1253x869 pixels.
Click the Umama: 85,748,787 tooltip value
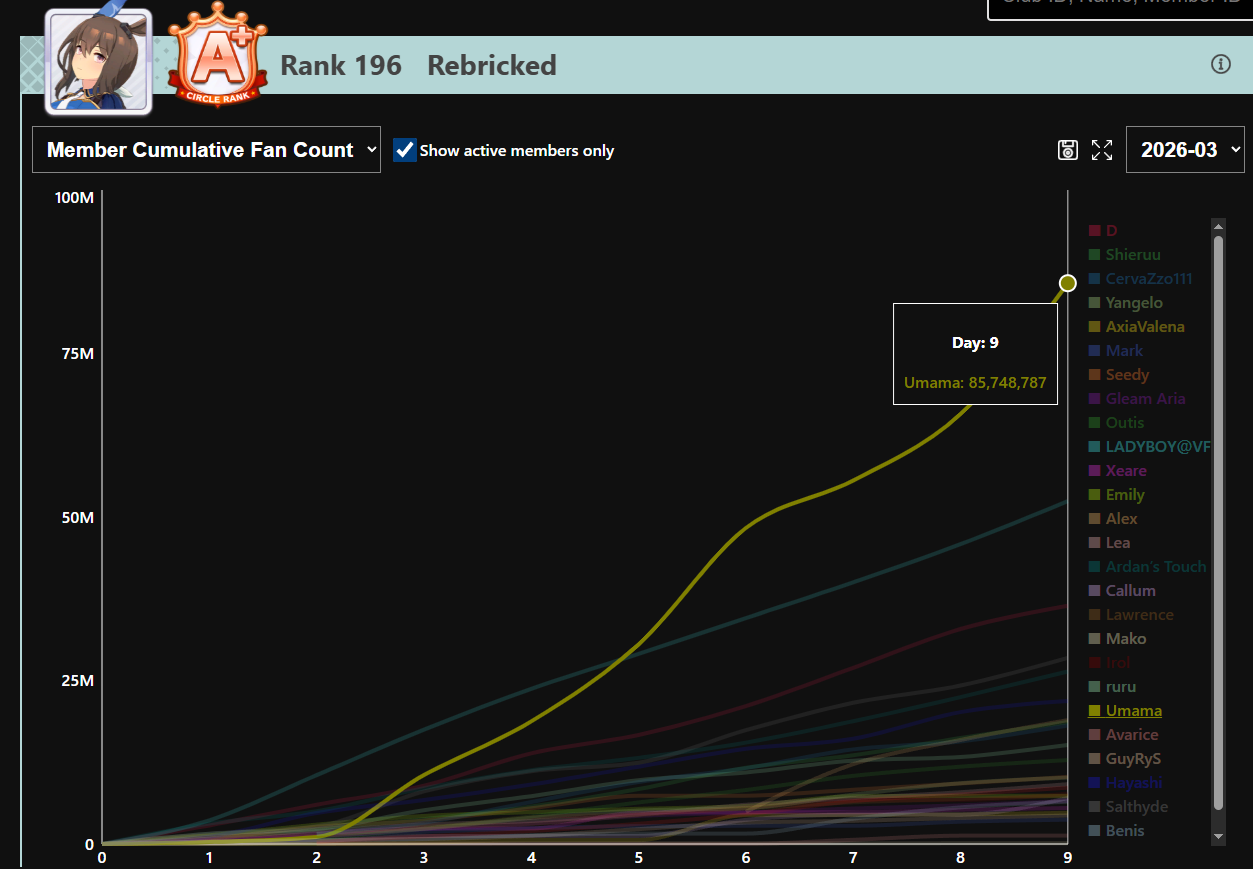975,383
